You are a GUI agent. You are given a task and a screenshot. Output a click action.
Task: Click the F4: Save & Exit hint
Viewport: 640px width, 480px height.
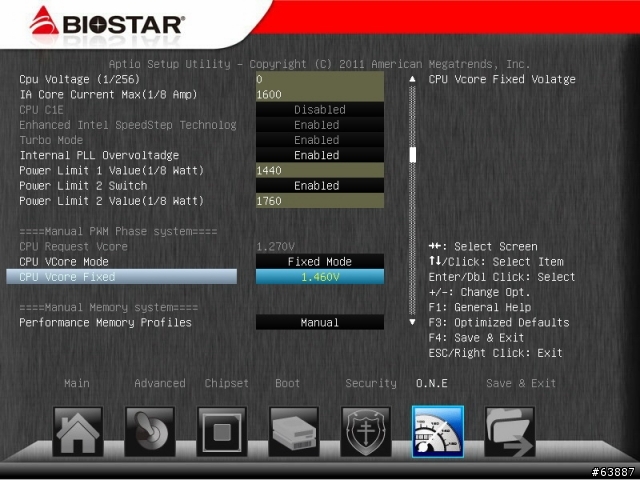(476, 338)
